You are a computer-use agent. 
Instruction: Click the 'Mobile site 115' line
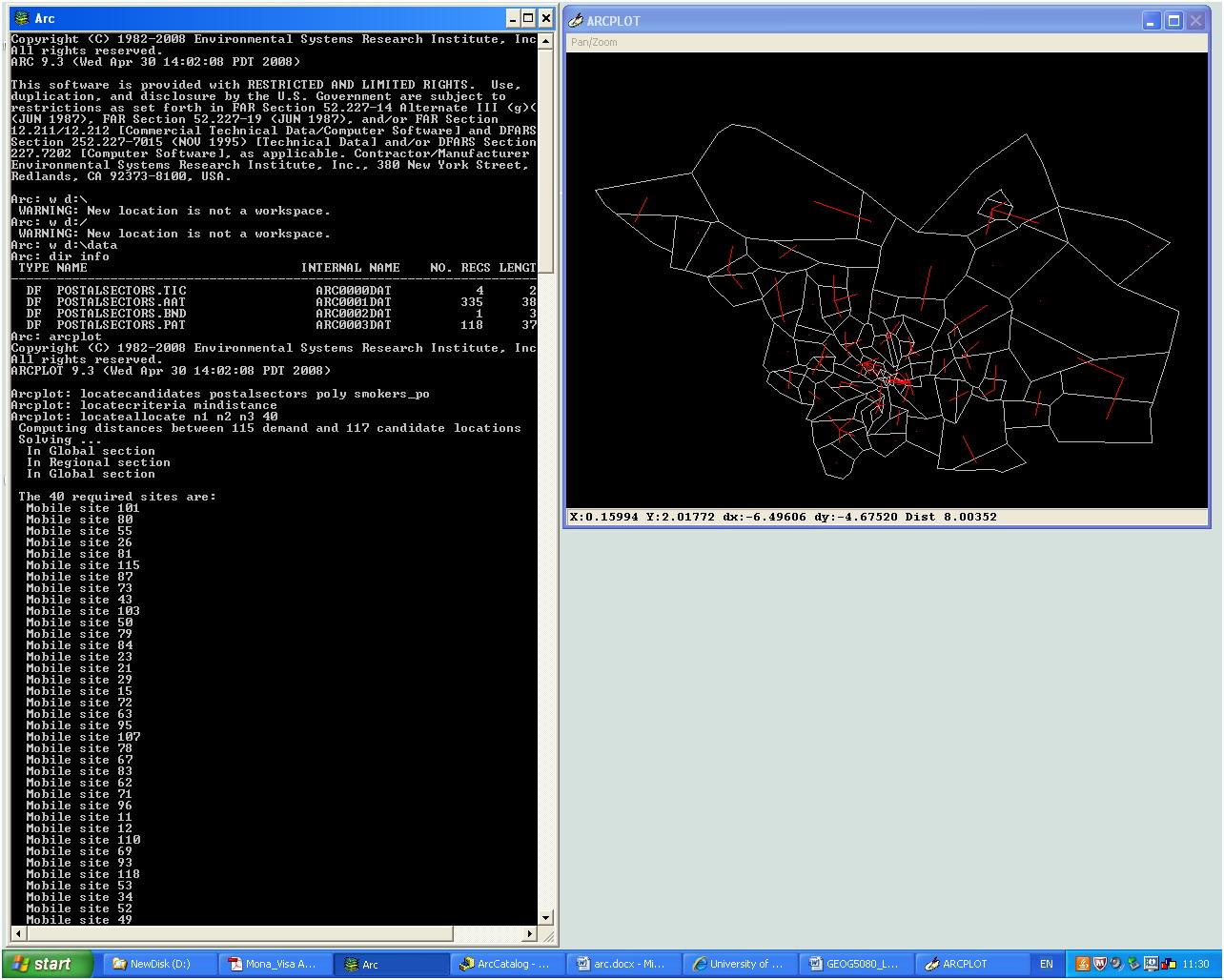point(83,565)
